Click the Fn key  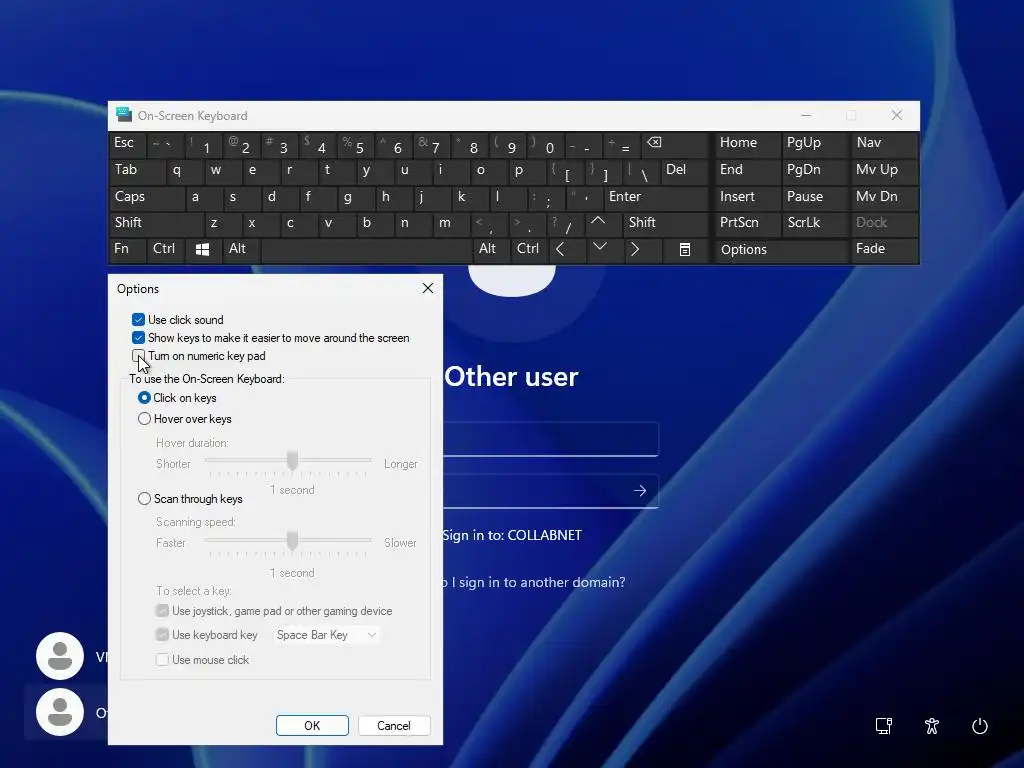coord(127,249)
